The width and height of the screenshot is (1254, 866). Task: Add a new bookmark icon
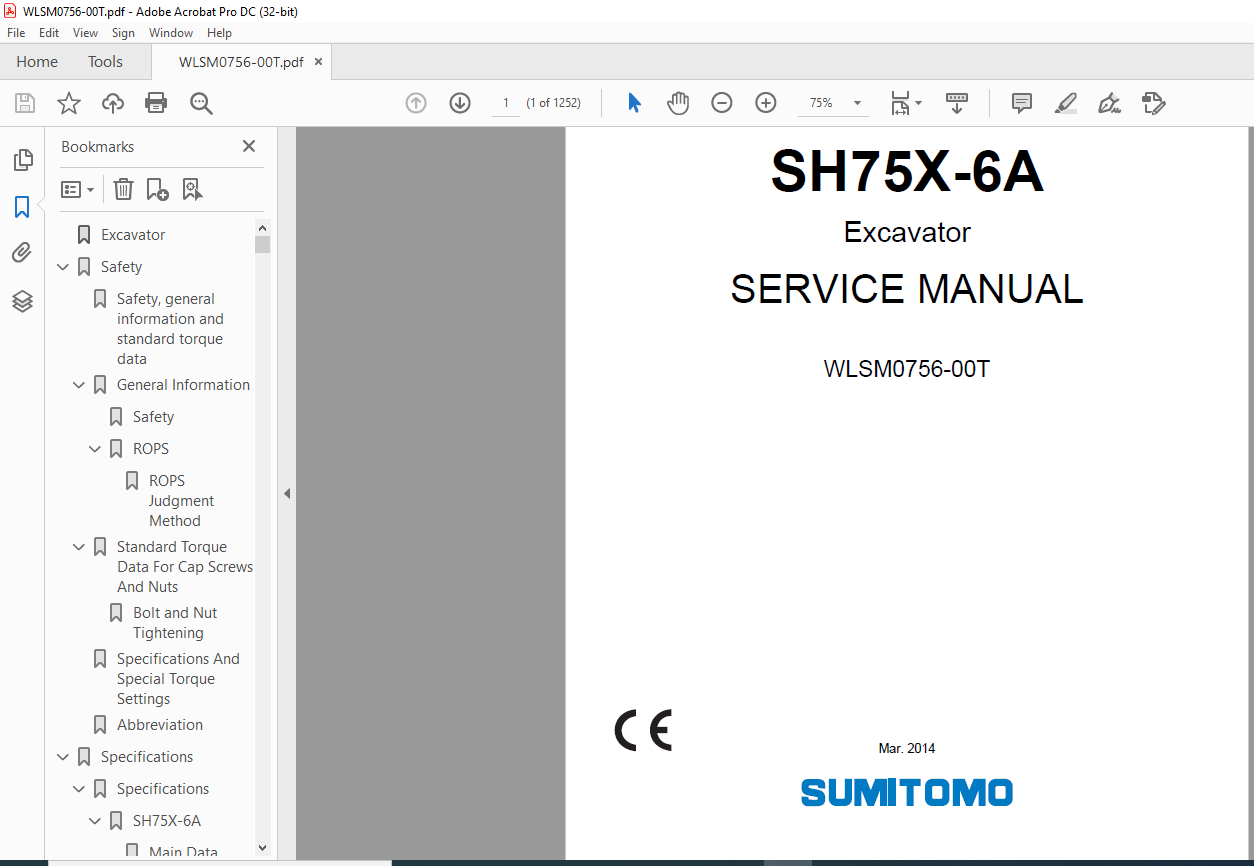(157, 189)
